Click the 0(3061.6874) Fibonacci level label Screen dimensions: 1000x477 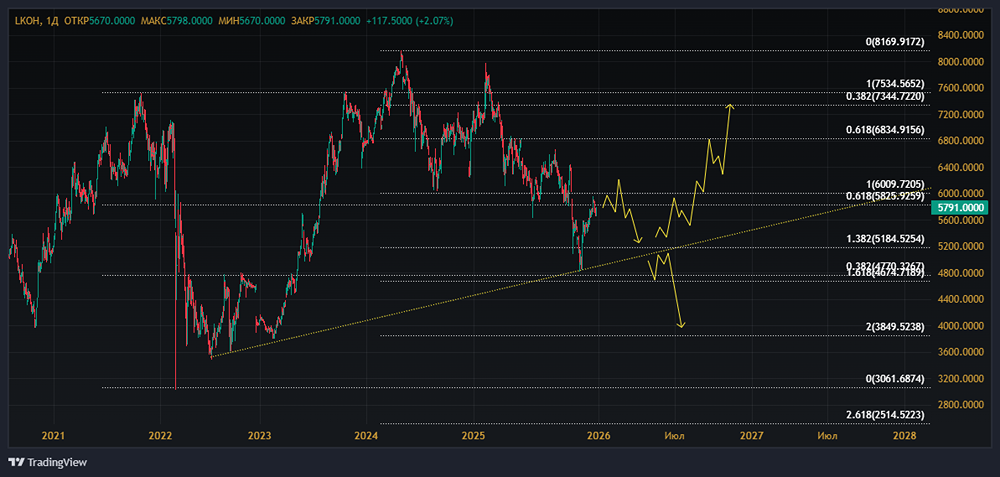pyautogui.click(x=895, y=380)
